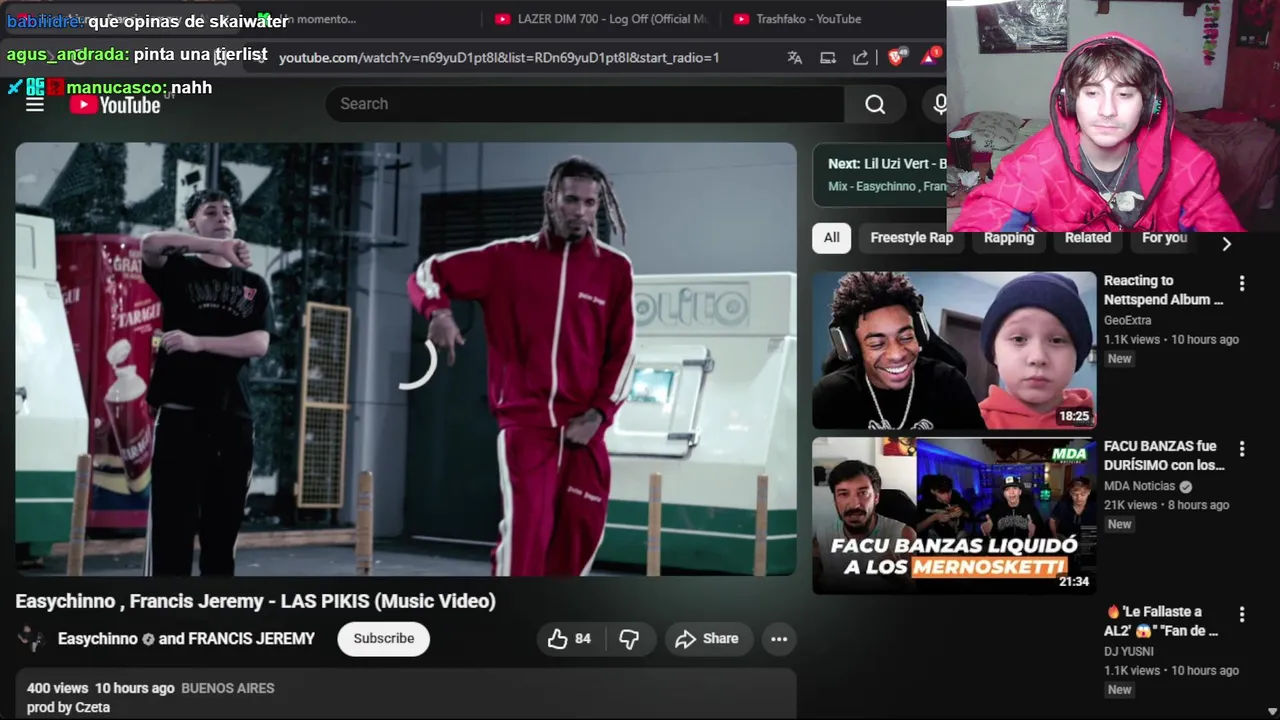Open the Next: Lil Uzi Vert mix panel
Image resolution: width=1280 pixels, height=720 pixels.
tap(880, 175)
